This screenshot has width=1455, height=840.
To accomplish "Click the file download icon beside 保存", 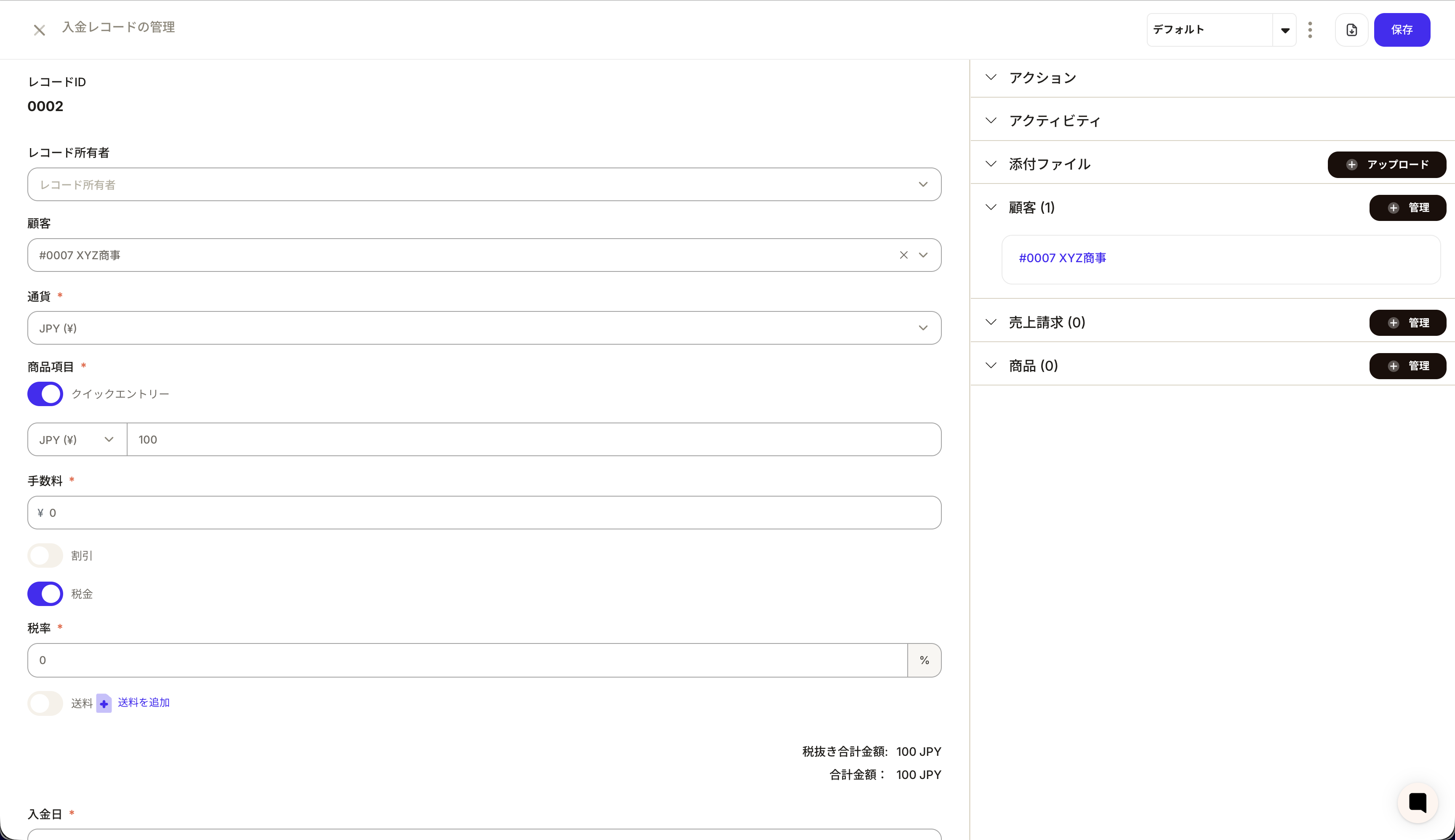I will tap(1351, 30).
